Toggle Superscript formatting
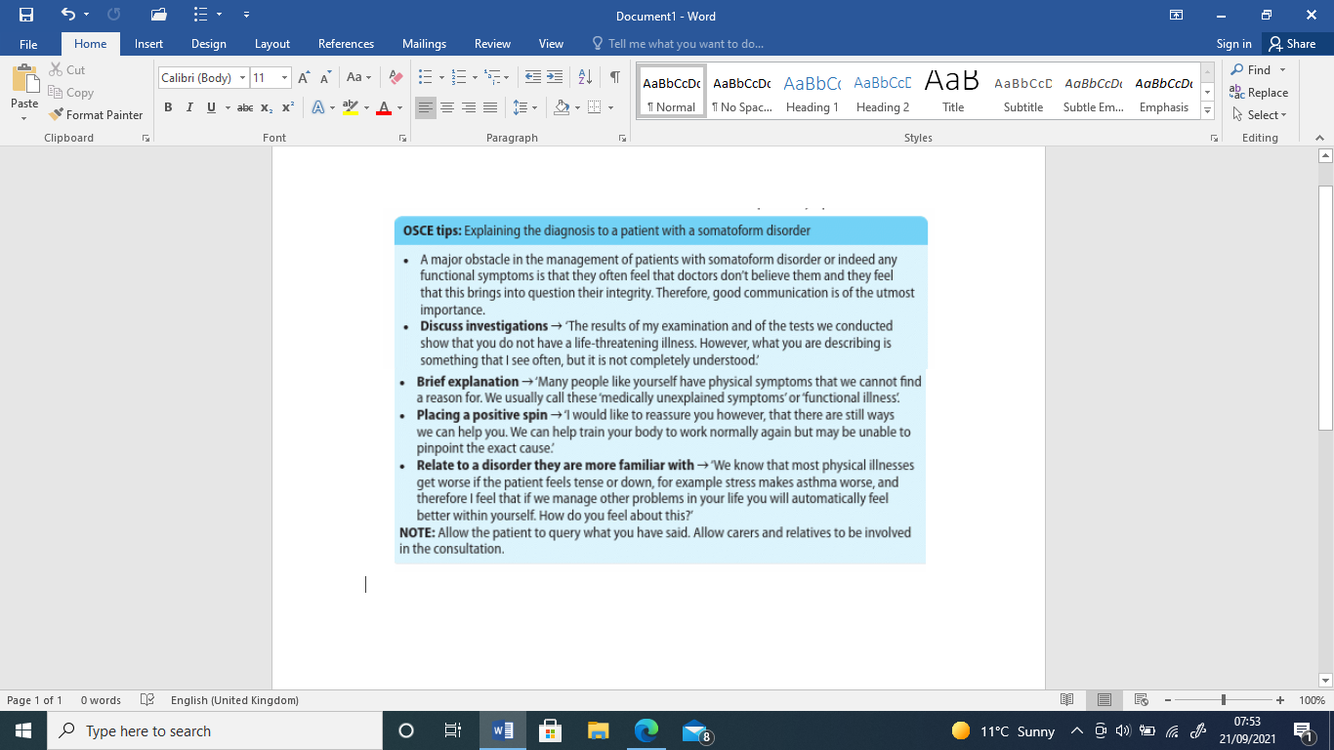Screen dimensions: 1334x750 pyautogui.click(x=287, y=107)
